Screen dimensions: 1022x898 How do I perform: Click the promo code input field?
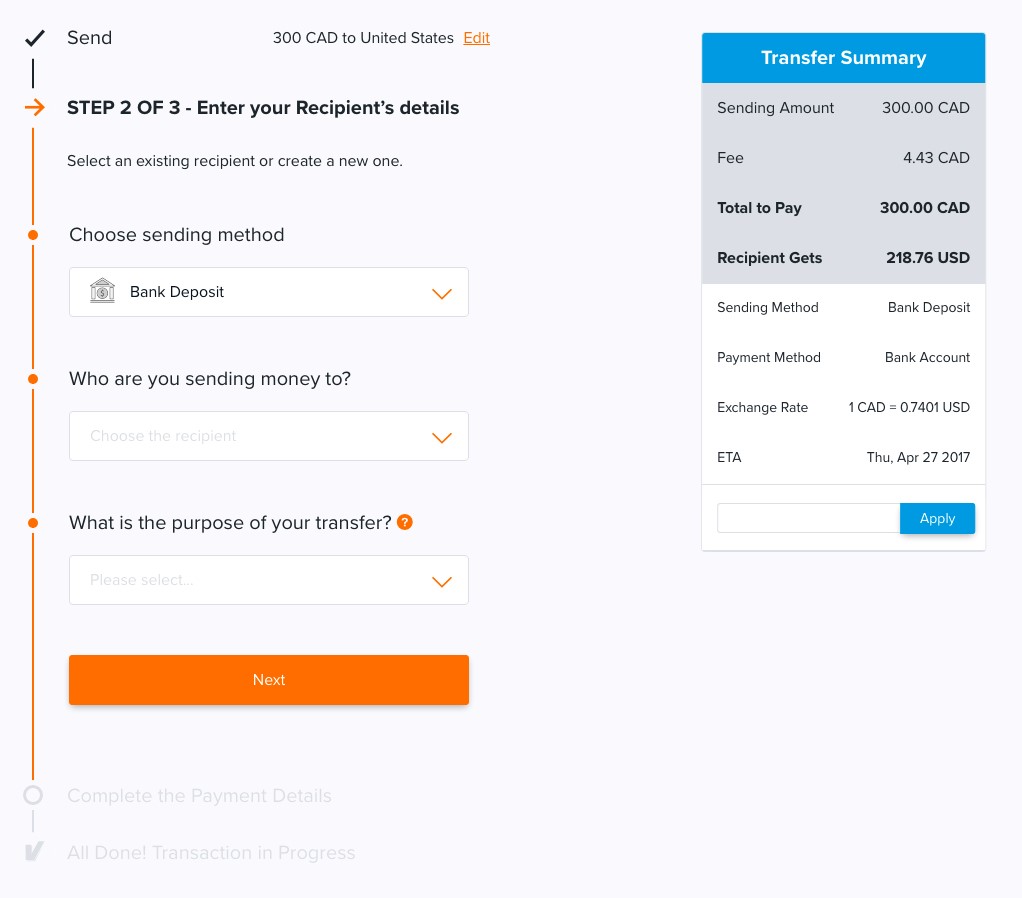pos(808,518)
